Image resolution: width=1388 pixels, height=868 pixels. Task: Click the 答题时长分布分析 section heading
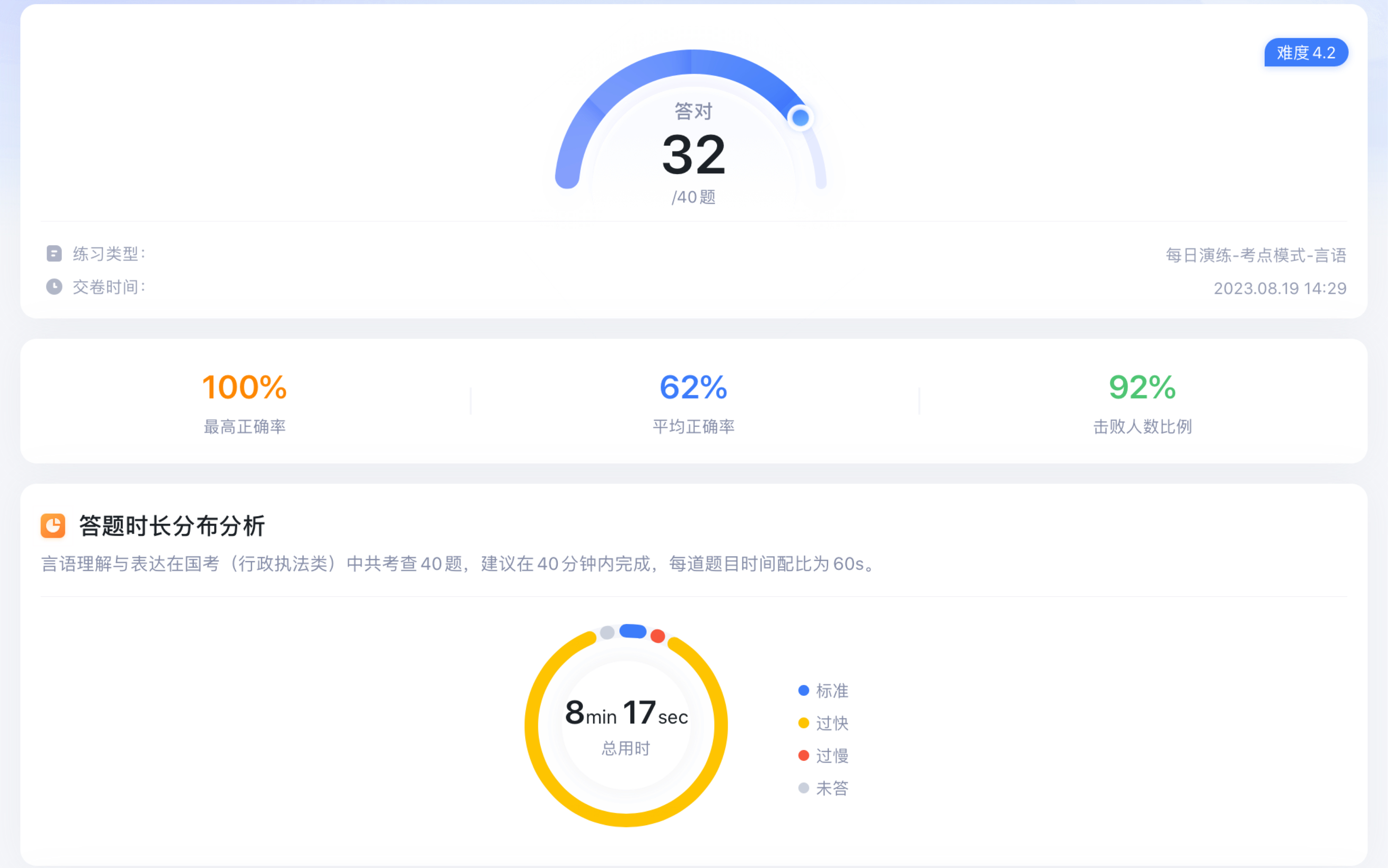click(x=172, y=526)
